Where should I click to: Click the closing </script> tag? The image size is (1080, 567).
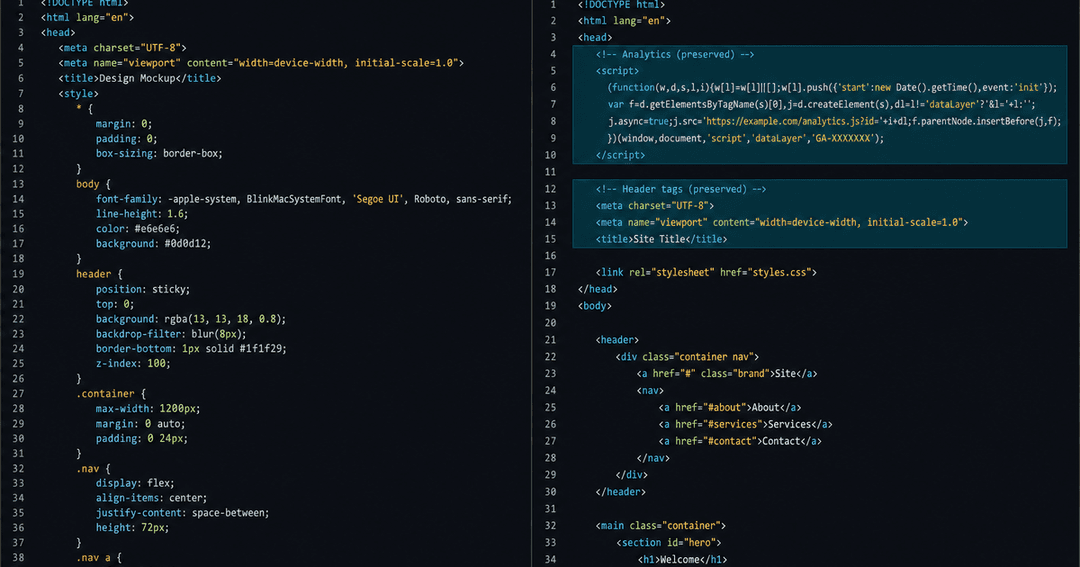[621, 155]
